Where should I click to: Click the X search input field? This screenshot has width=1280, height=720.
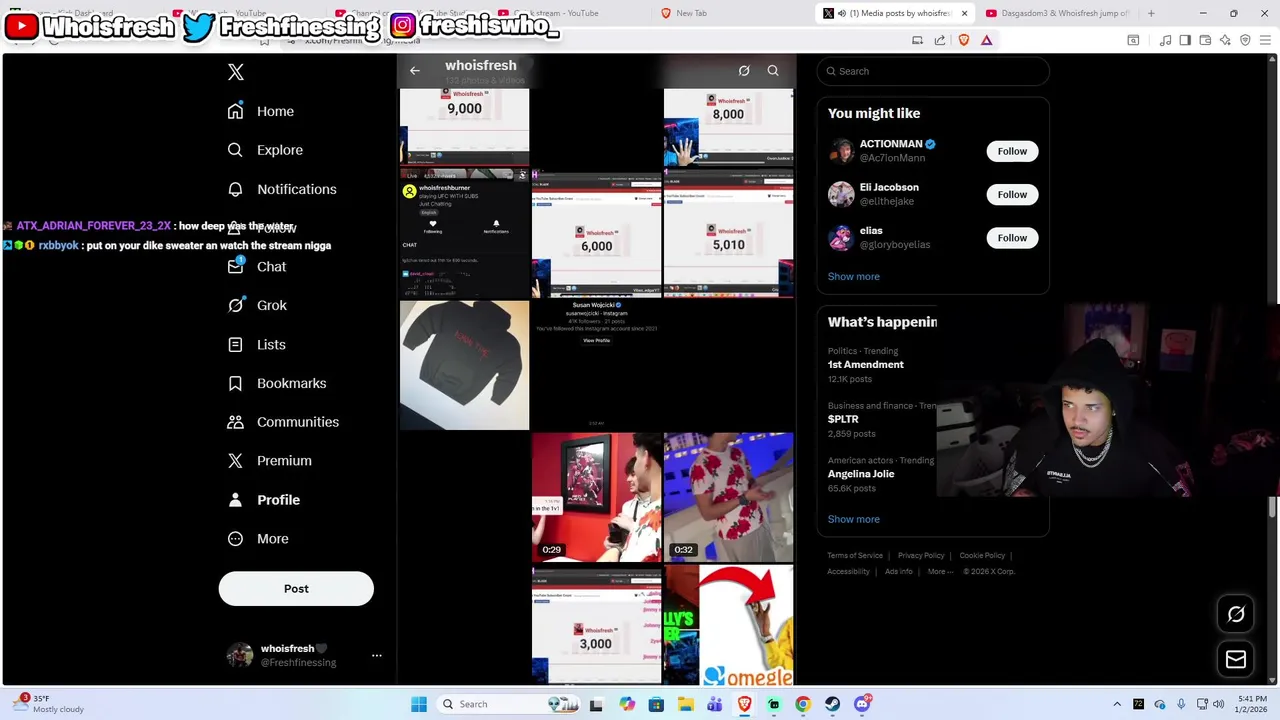click(x=933, y=71)
